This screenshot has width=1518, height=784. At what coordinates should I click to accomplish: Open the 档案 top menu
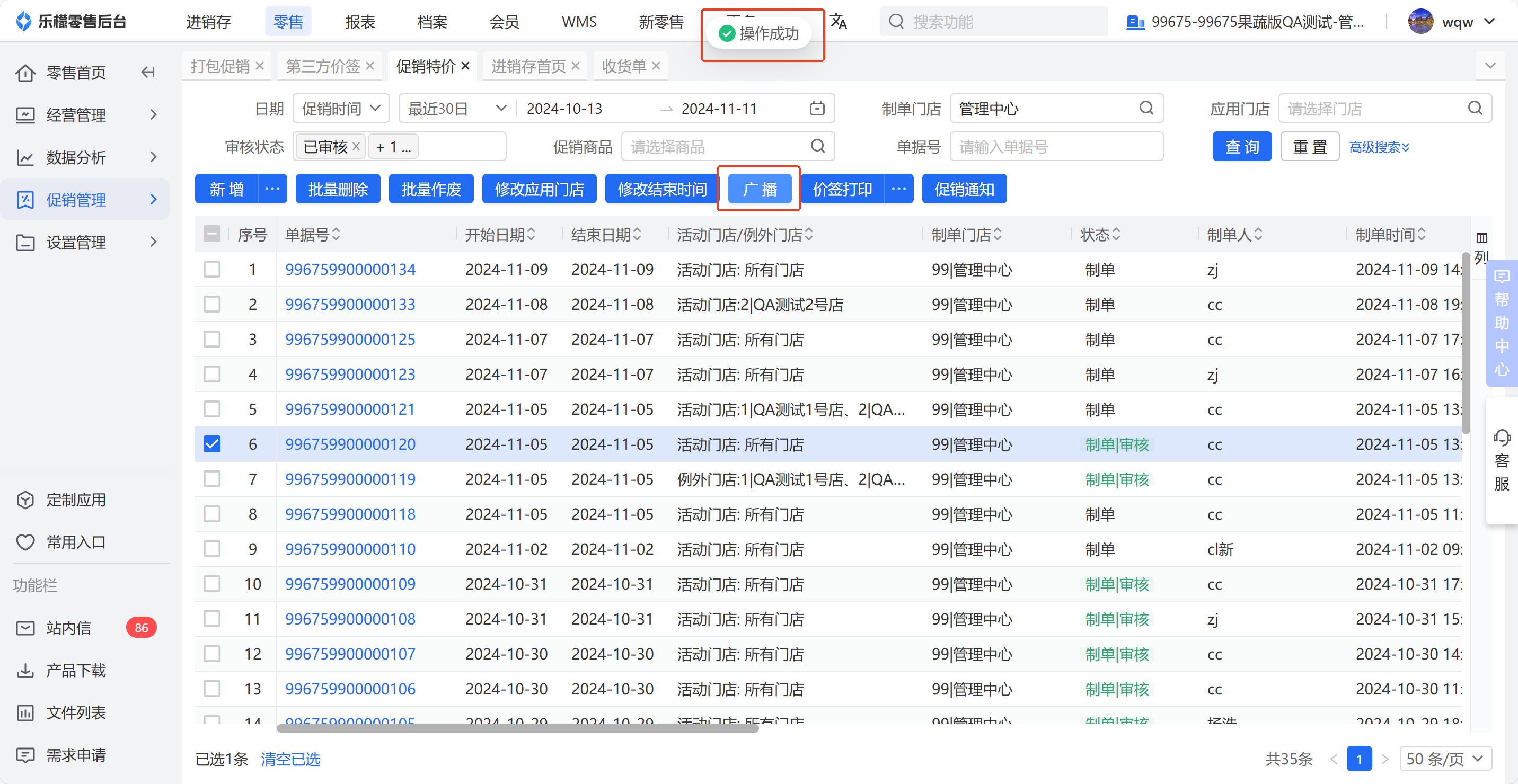pyautogui.click(x=432, y=22)
